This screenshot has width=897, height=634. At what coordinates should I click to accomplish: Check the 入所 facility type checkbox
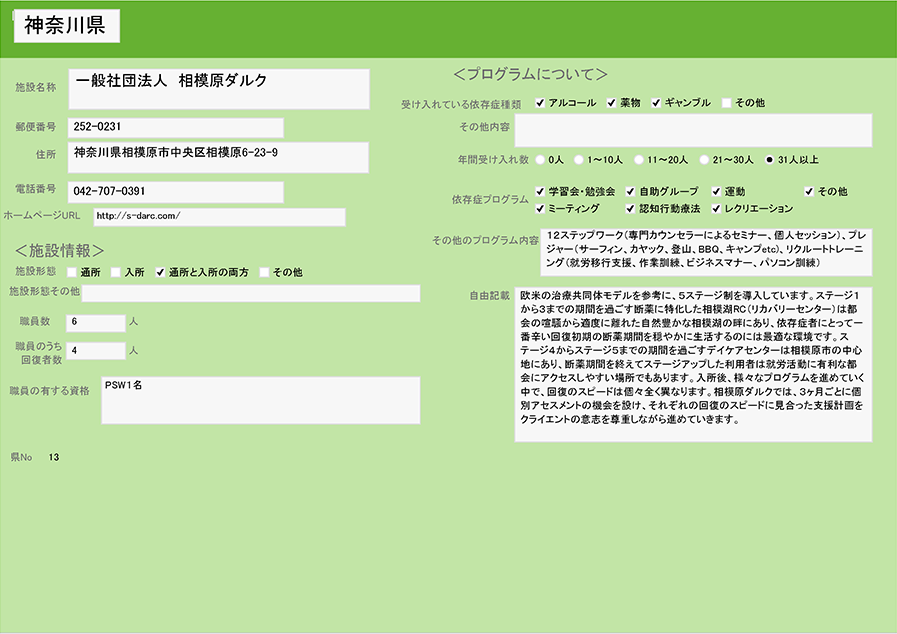(116, 272)
